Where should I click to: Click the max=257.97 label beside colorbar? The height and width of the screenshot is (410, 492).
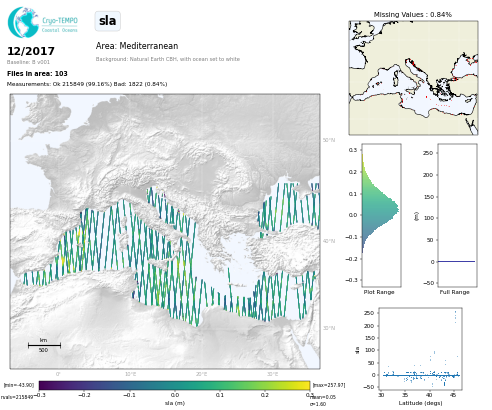pyautogui.click(x=329, y=385)
